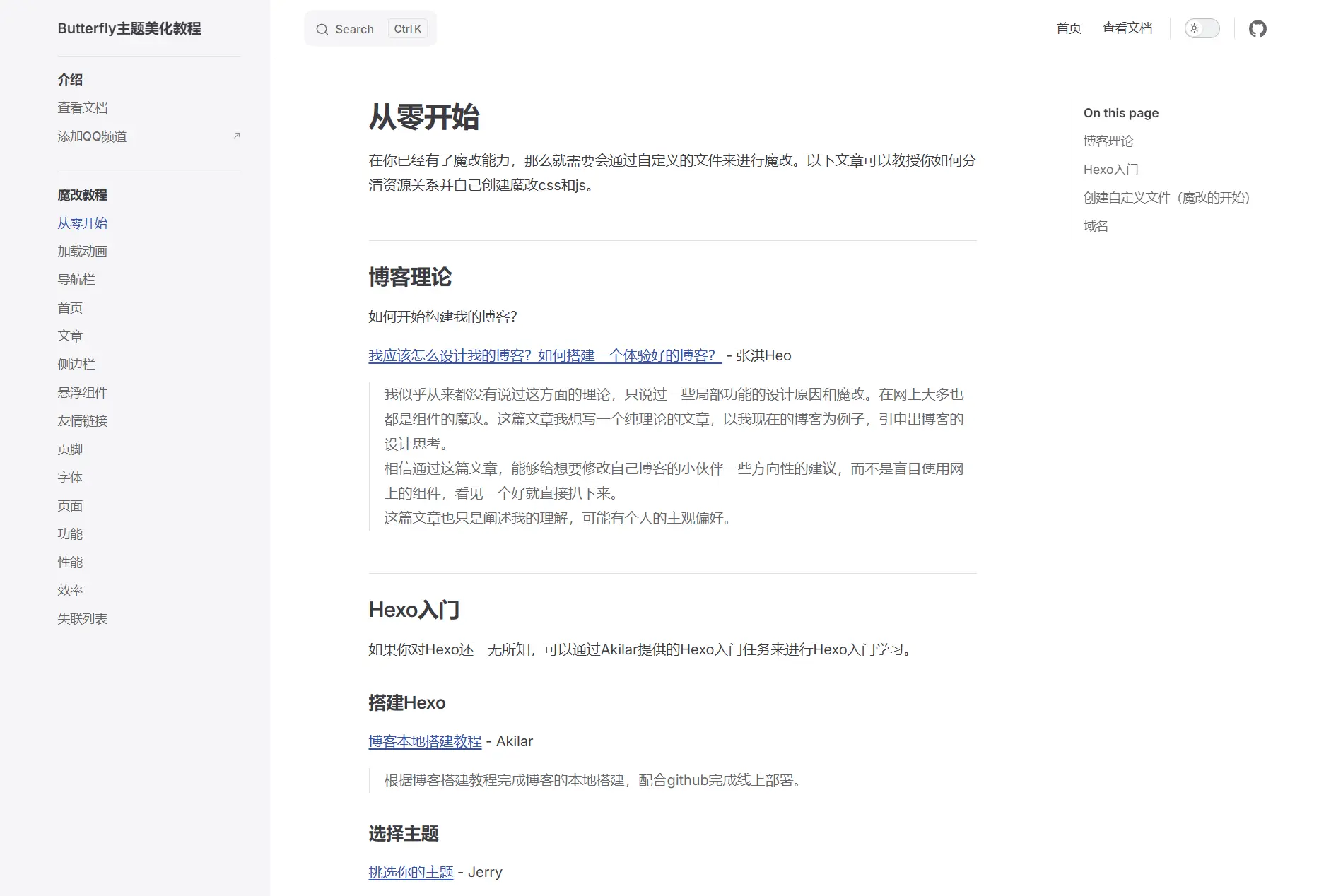Jump to 创建自定义文件 outline entry
1319x896 pixels.
point(1166,198)
